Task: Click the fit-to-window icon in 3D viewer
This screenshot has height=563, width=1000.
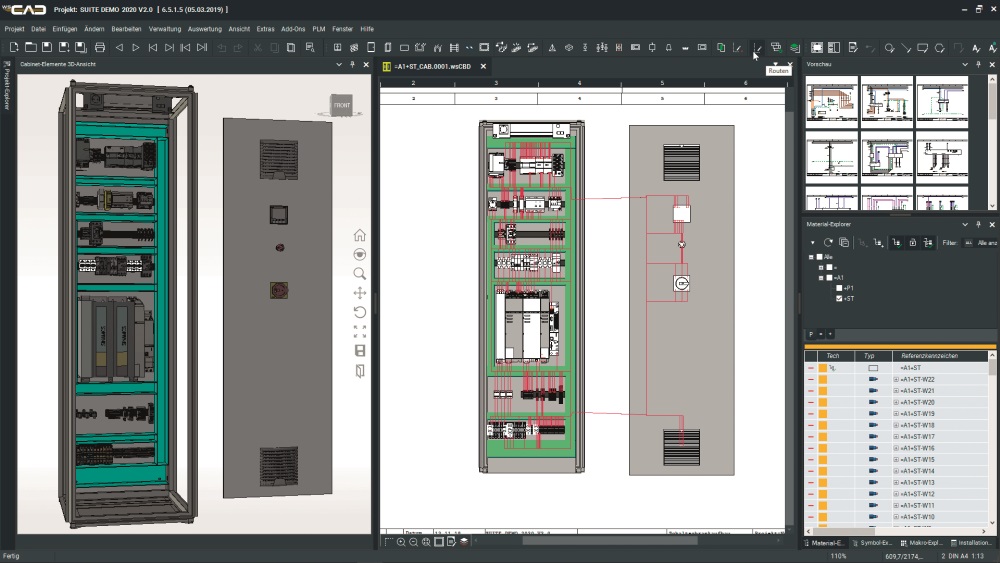Action: pyautogui.click(x=360, y=331)
